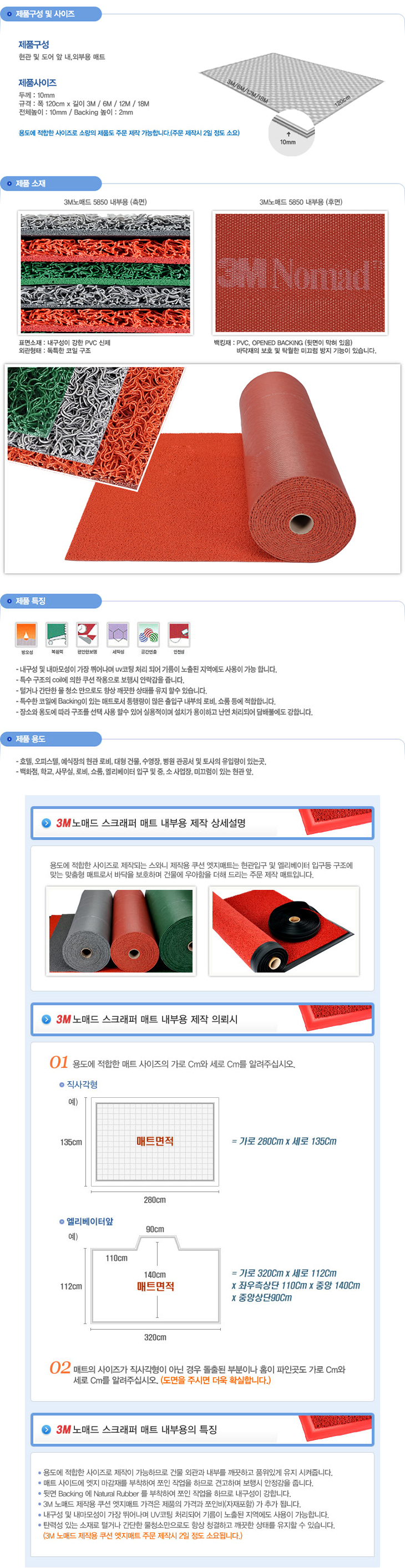
Task: Click the 직사각형 매트면적 diagram
Action: (x=155, y=1141)
